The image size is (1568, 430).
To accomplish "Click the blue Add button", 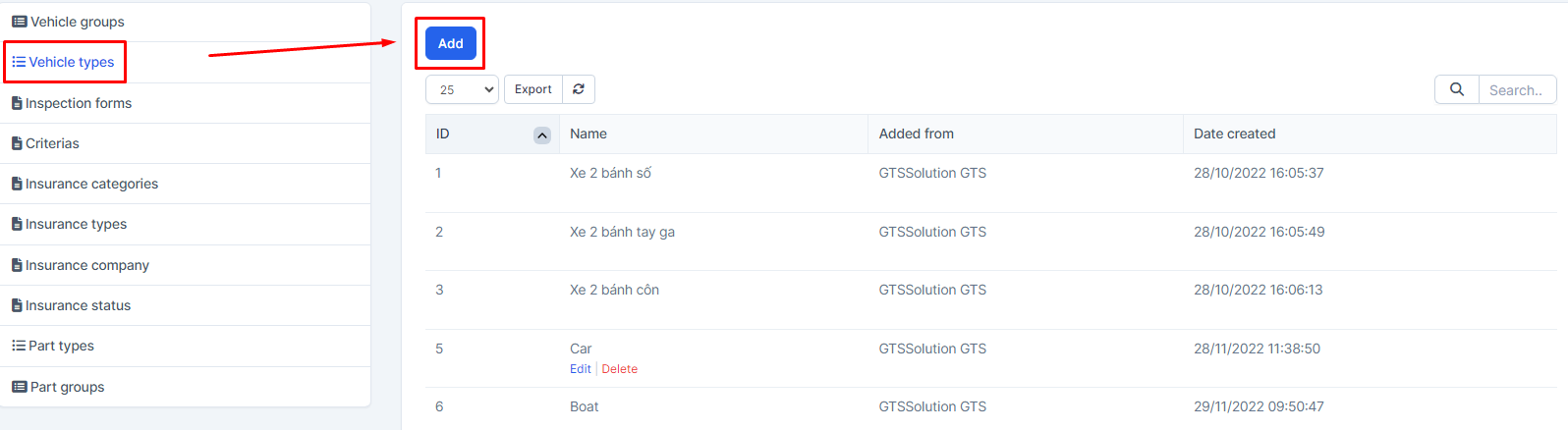I will [451, 43].
